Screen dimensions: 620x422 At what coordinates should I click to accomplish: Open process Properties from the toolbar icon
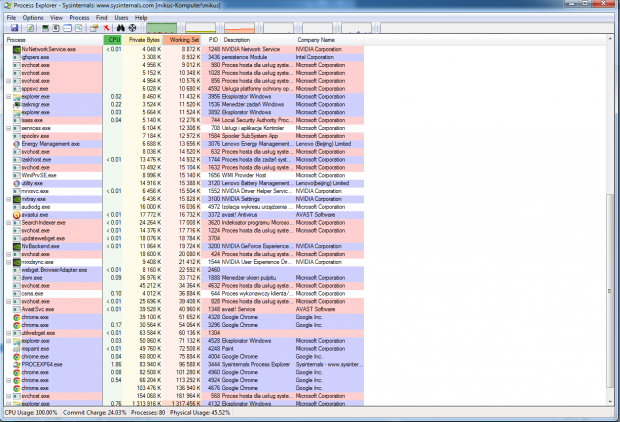pos(94,28)
